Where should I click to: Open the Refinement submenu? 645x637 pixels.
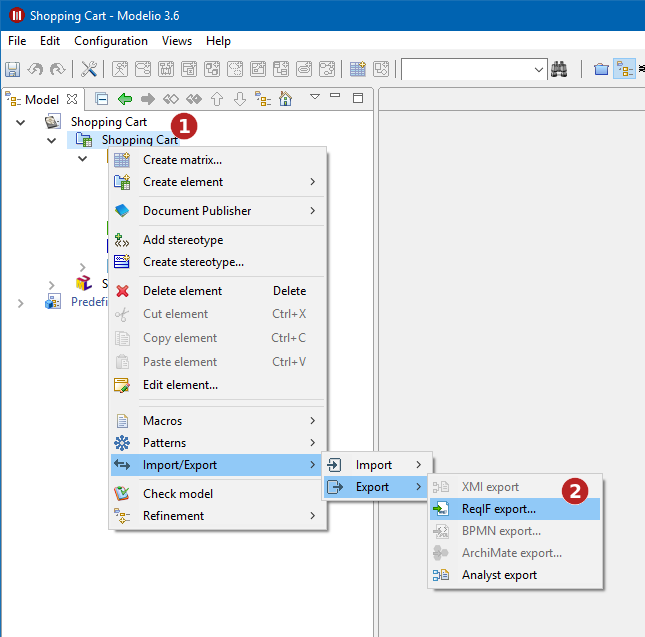click(x=218, y=516)
